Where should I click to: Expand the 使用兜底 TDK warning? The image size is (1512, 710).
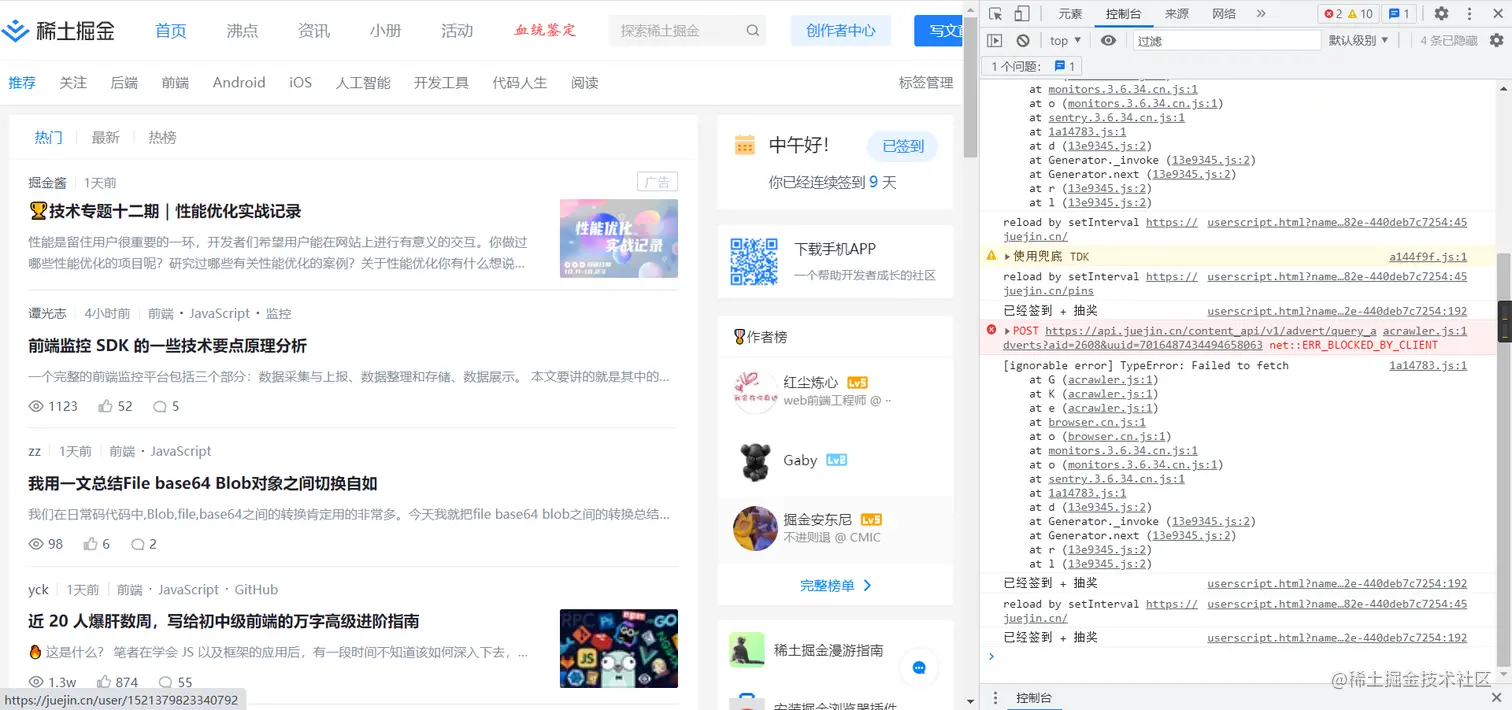pos(1007,257)
